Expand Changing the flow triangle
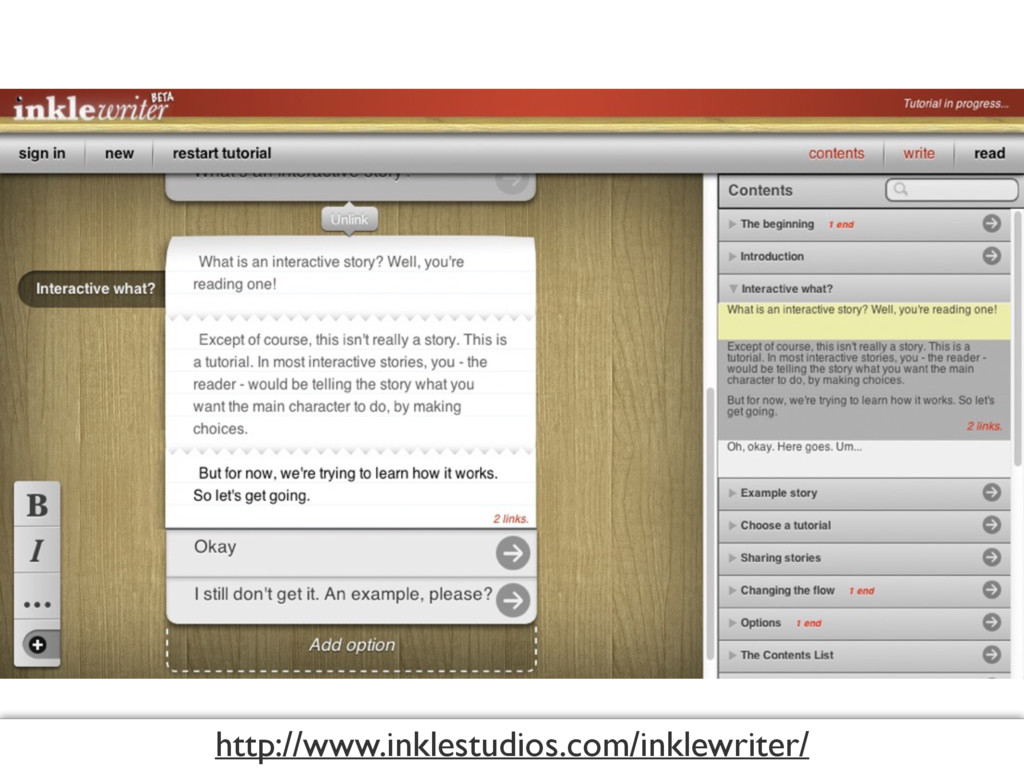Image resolution: width=1024 pixels, height=768 pixels. pos(732,590)
